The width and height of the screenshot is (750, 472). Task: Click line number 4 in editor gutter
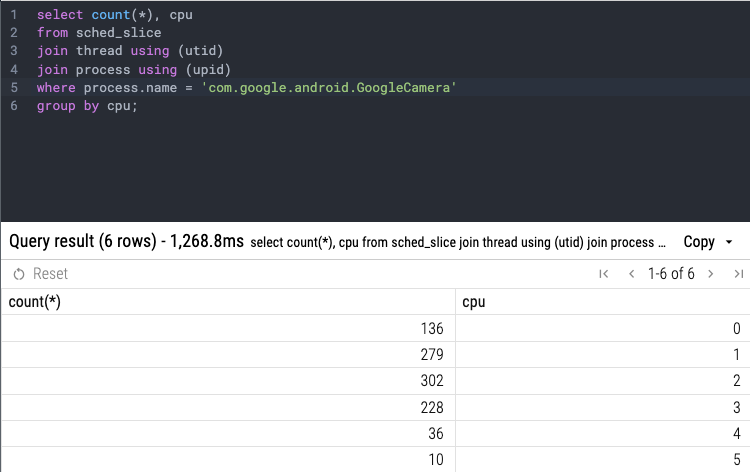point(14,70)
